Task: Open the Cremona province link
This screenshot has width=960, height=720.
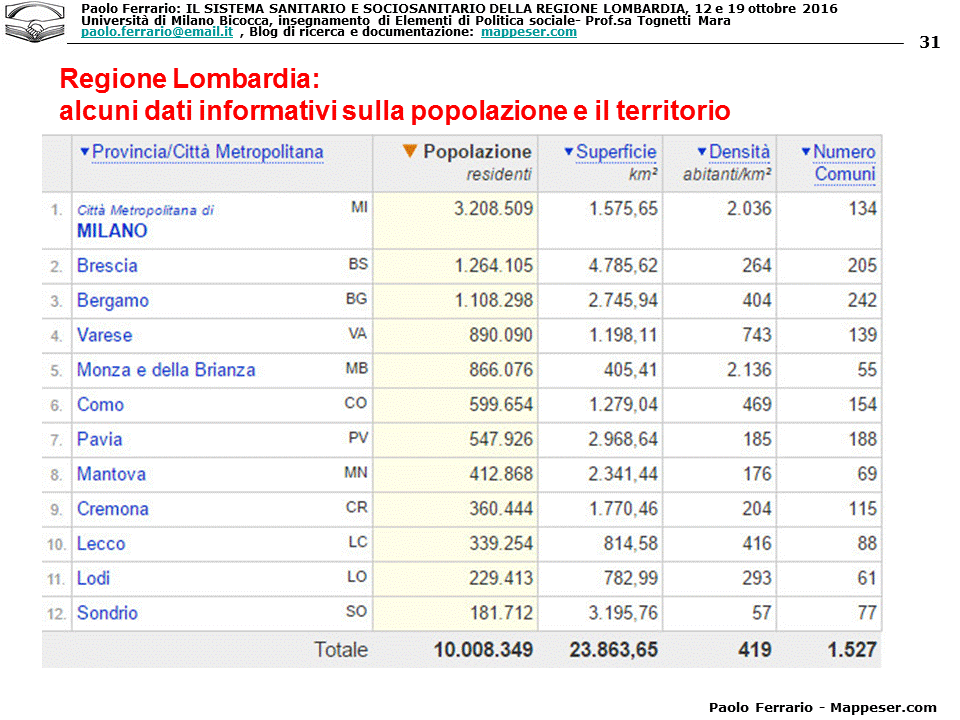Action: tap(112, 509)
